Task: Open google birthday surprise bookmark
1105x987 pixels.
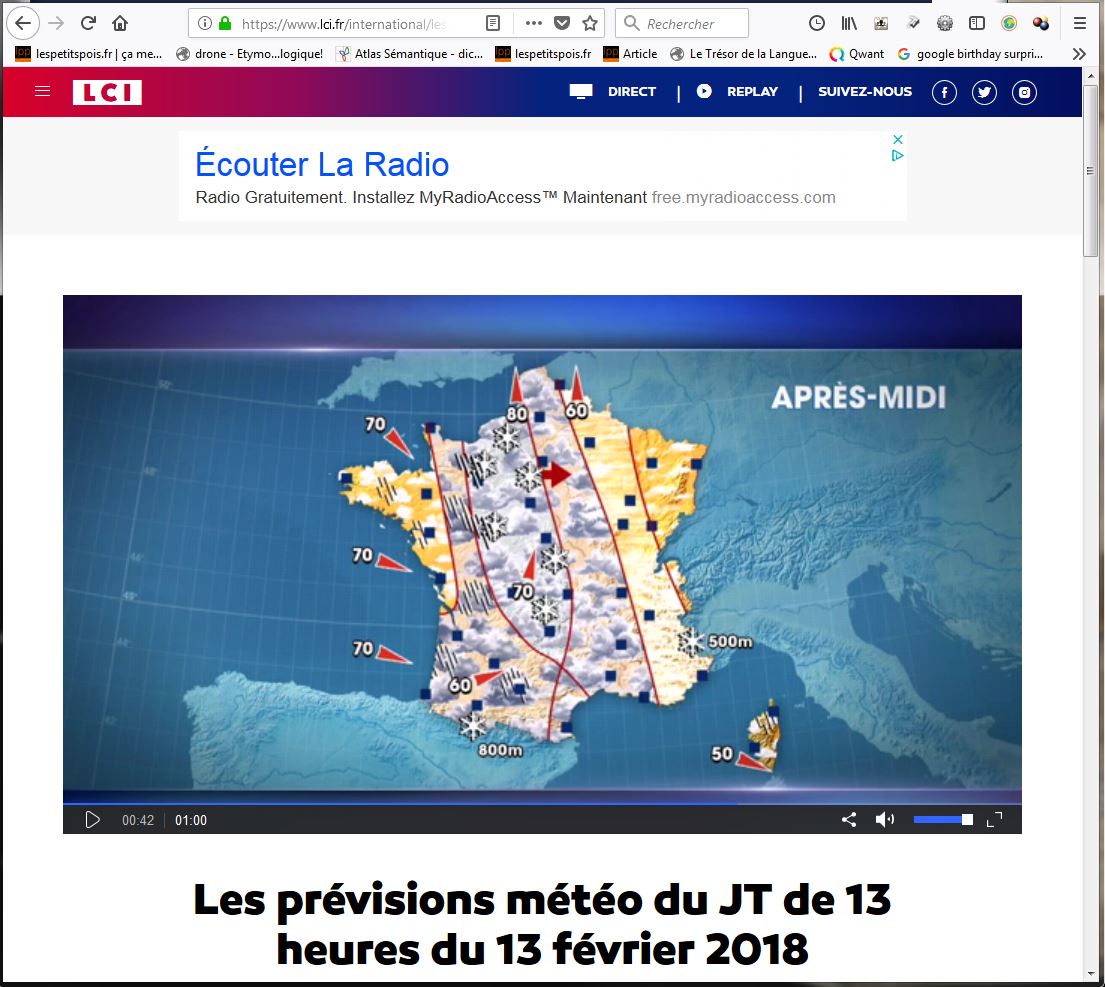Action: point(970,54)
